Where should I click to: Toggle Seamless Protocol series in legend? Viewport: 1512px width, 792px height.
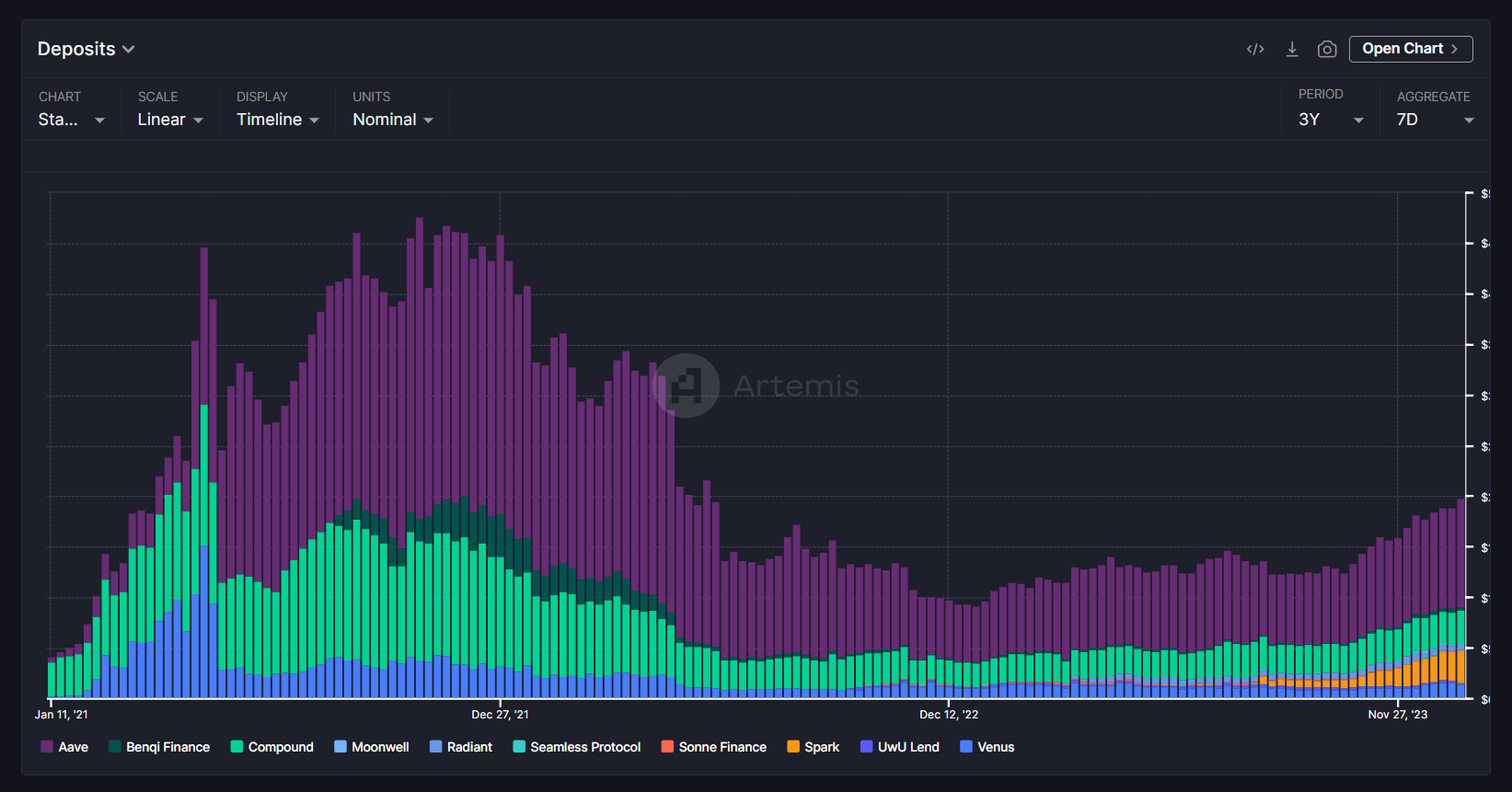[577, 747]
